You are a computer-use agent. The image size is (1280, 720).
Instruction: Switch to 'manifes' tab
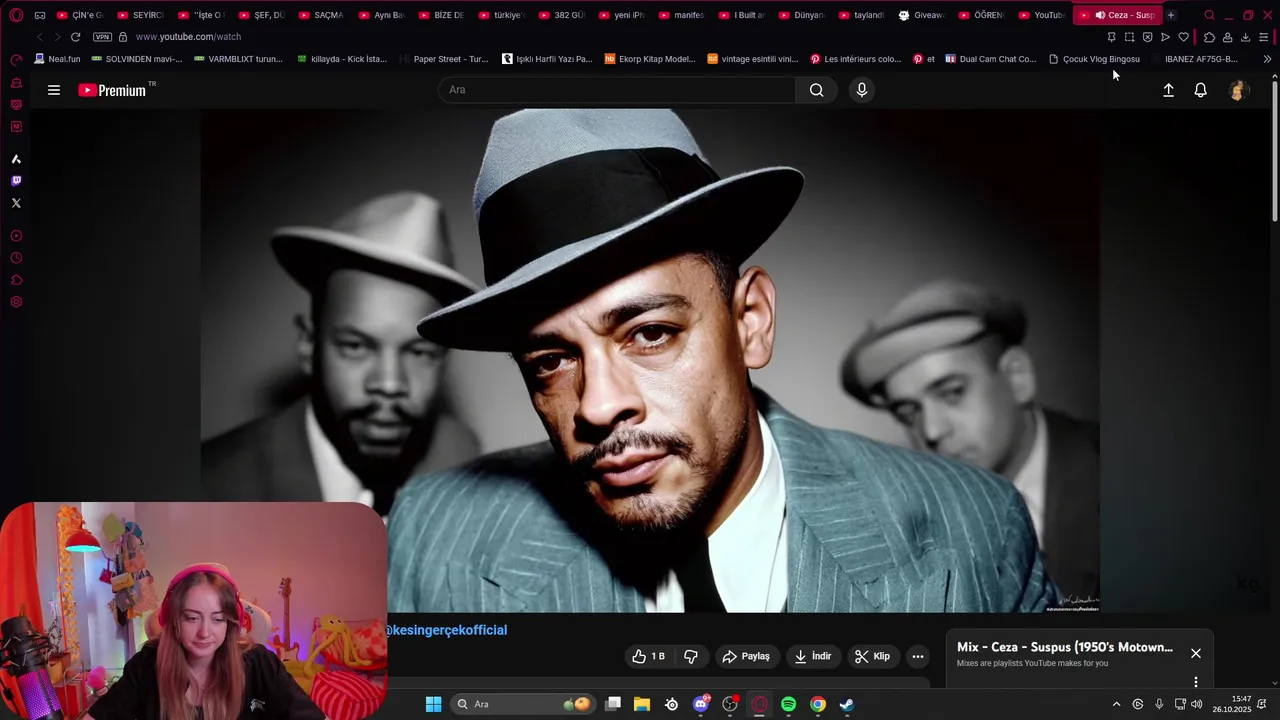[681, 15]
